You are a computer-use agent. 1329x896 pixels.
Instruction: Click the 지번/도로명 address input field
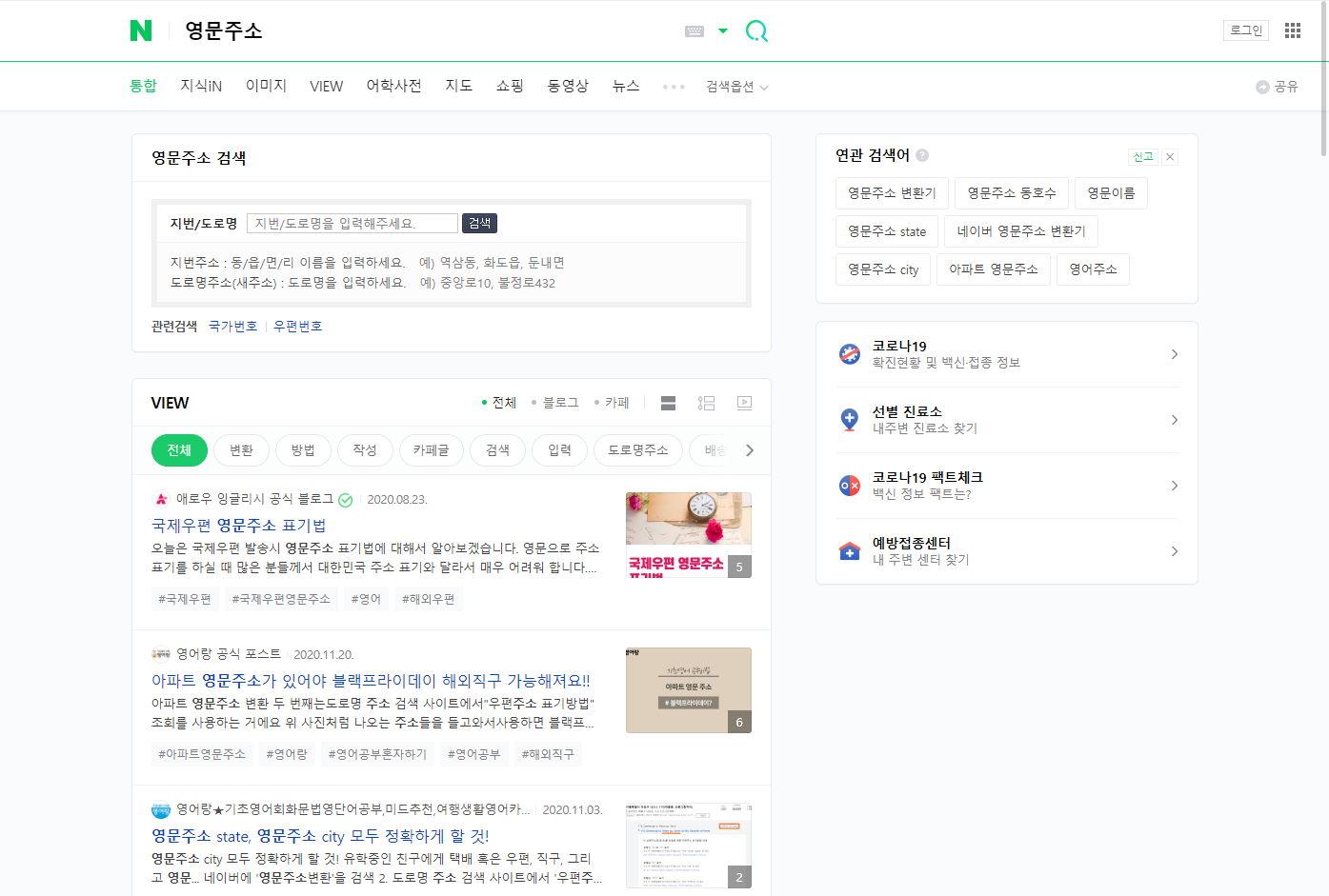352,223
